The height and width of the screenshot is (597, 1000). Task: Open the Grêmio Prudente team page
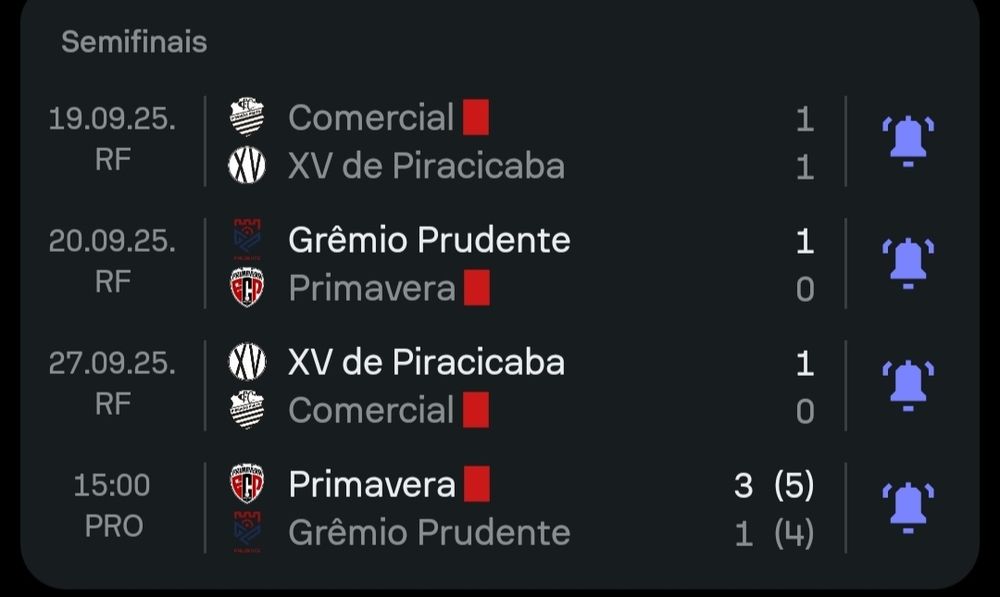[428, 240]
